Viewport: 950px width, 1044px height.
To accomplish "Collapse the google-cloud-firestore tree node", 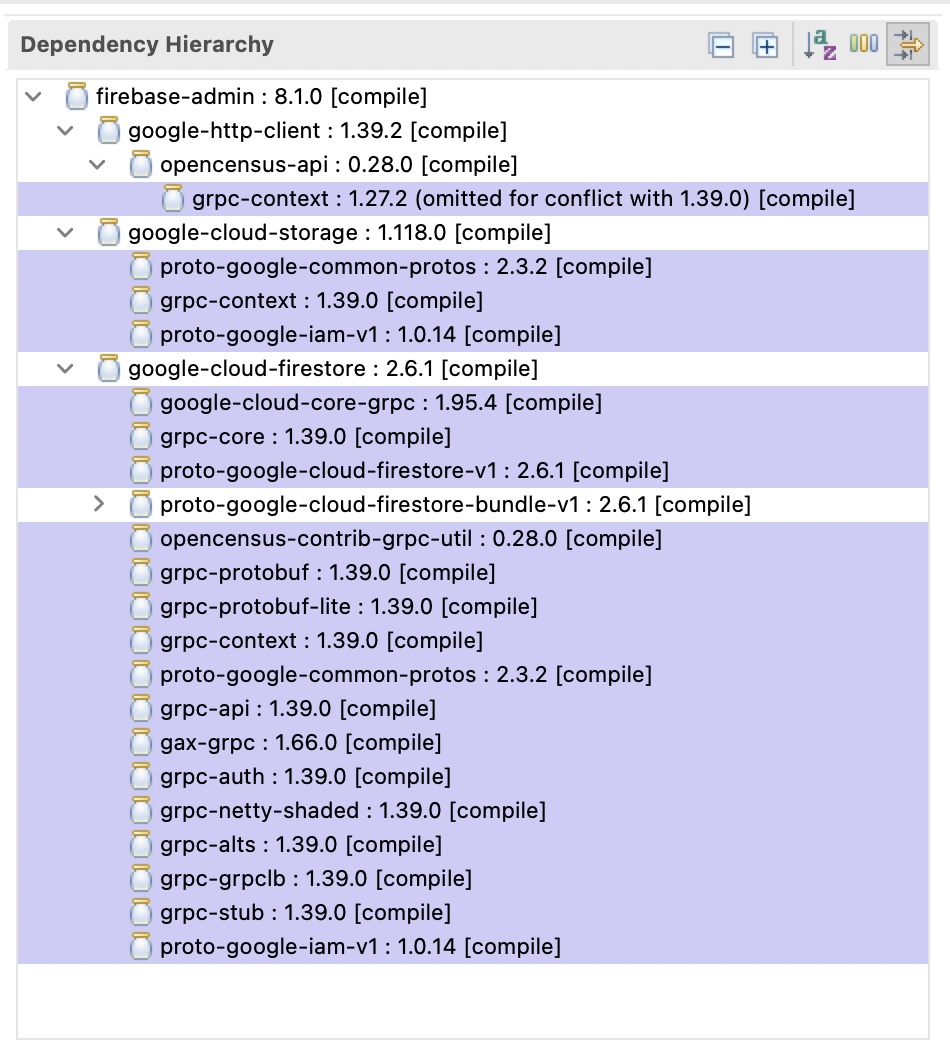I will [x=65, y=368].
